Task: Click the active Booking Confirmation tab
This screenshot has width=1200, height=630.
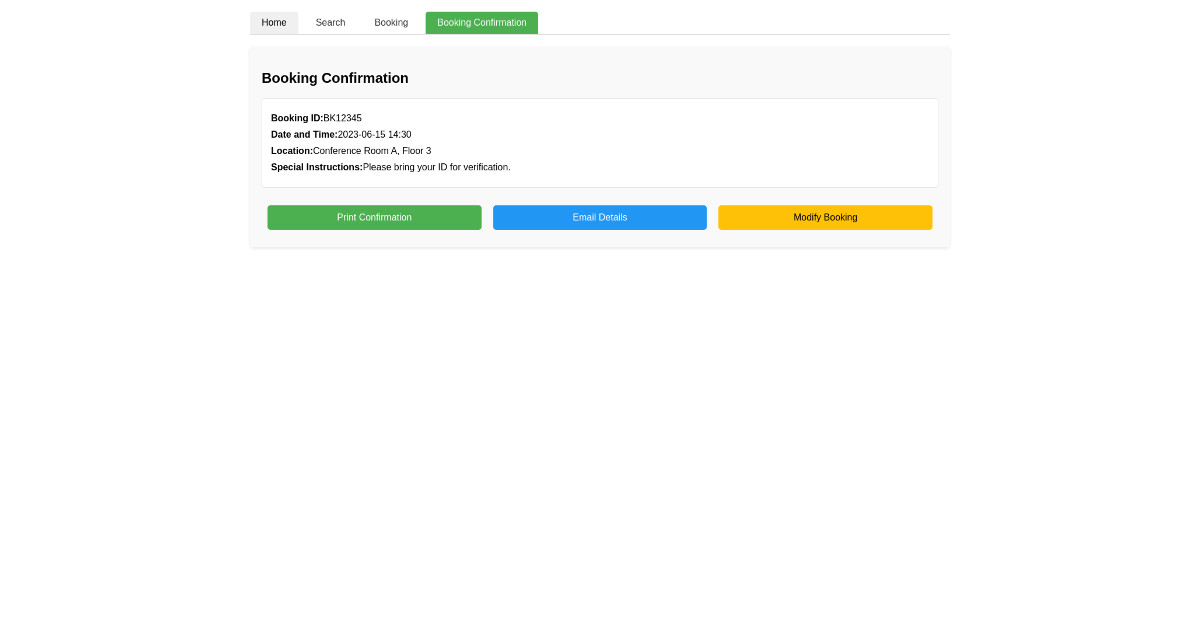Action: click(481, 22)
